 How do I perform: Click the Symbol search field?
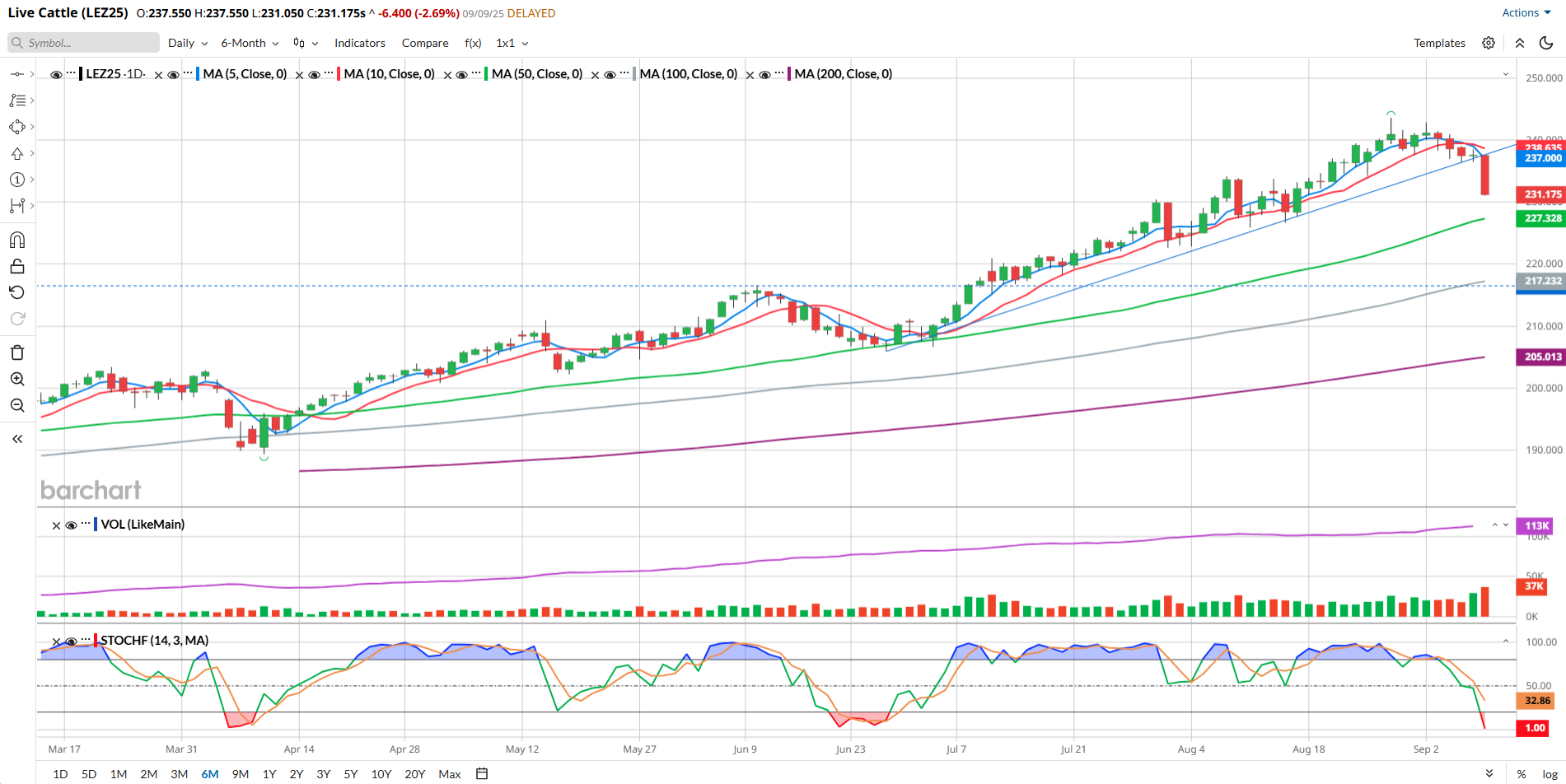coord(84,43)
